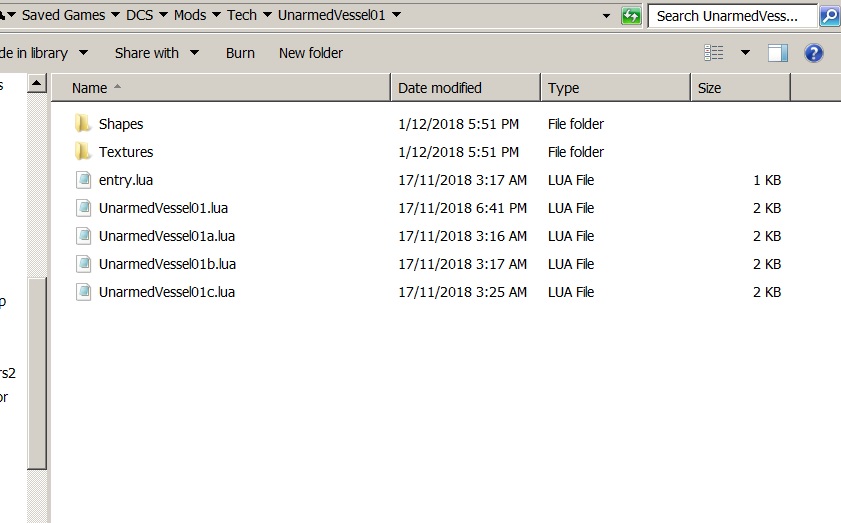Select the UnarmedVessel01c.lua file icon

(83, 292)
